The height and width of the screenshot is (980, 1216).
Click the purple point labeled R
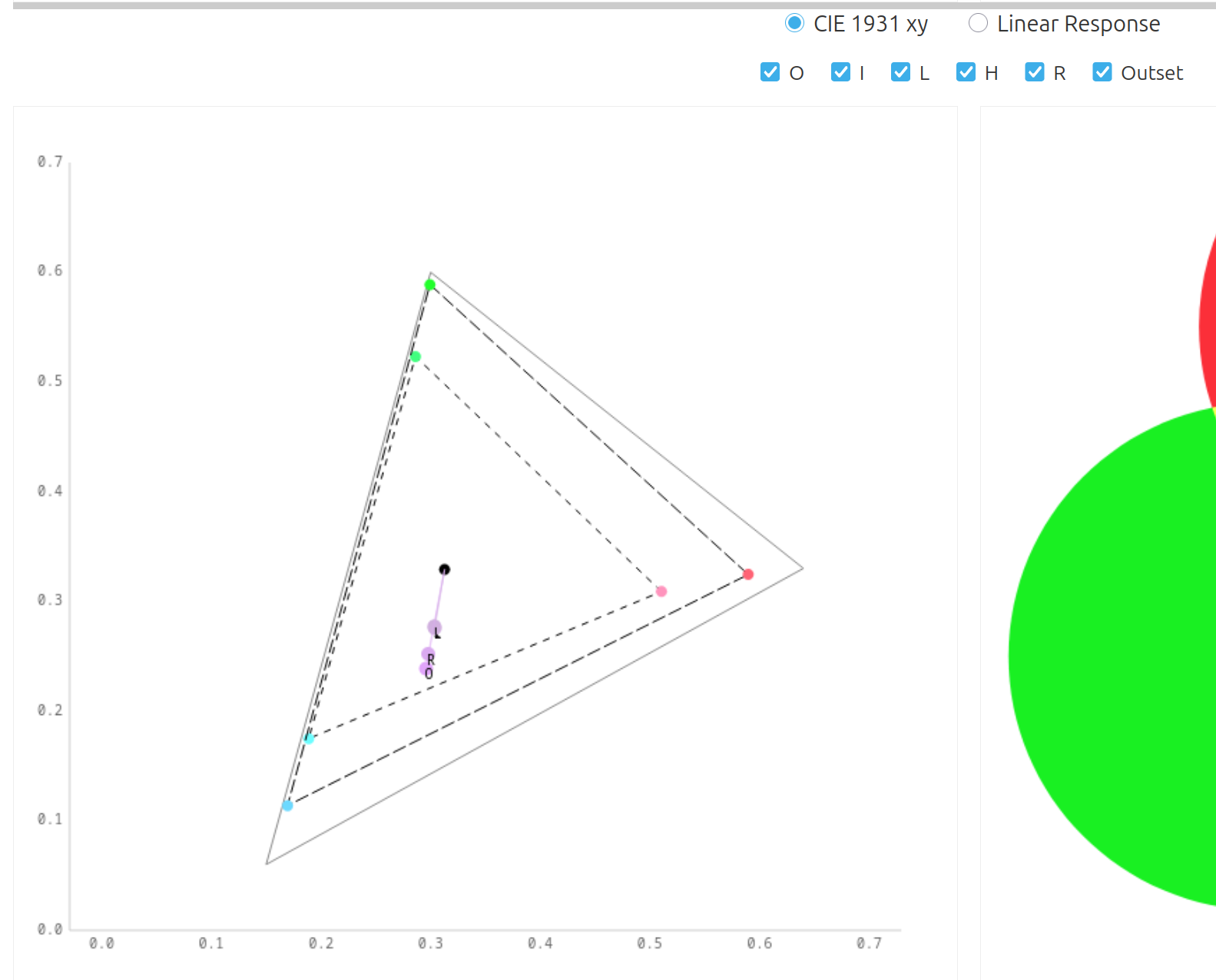click(428, 654)
